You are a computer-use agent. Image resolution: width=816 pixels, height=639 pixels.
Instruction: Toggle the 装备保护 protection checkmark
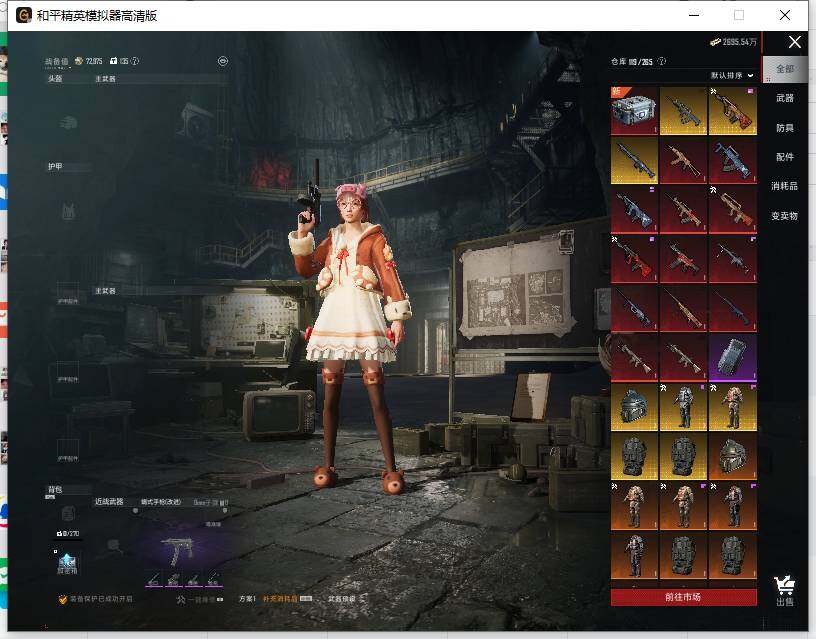click(x=63, y=599)
